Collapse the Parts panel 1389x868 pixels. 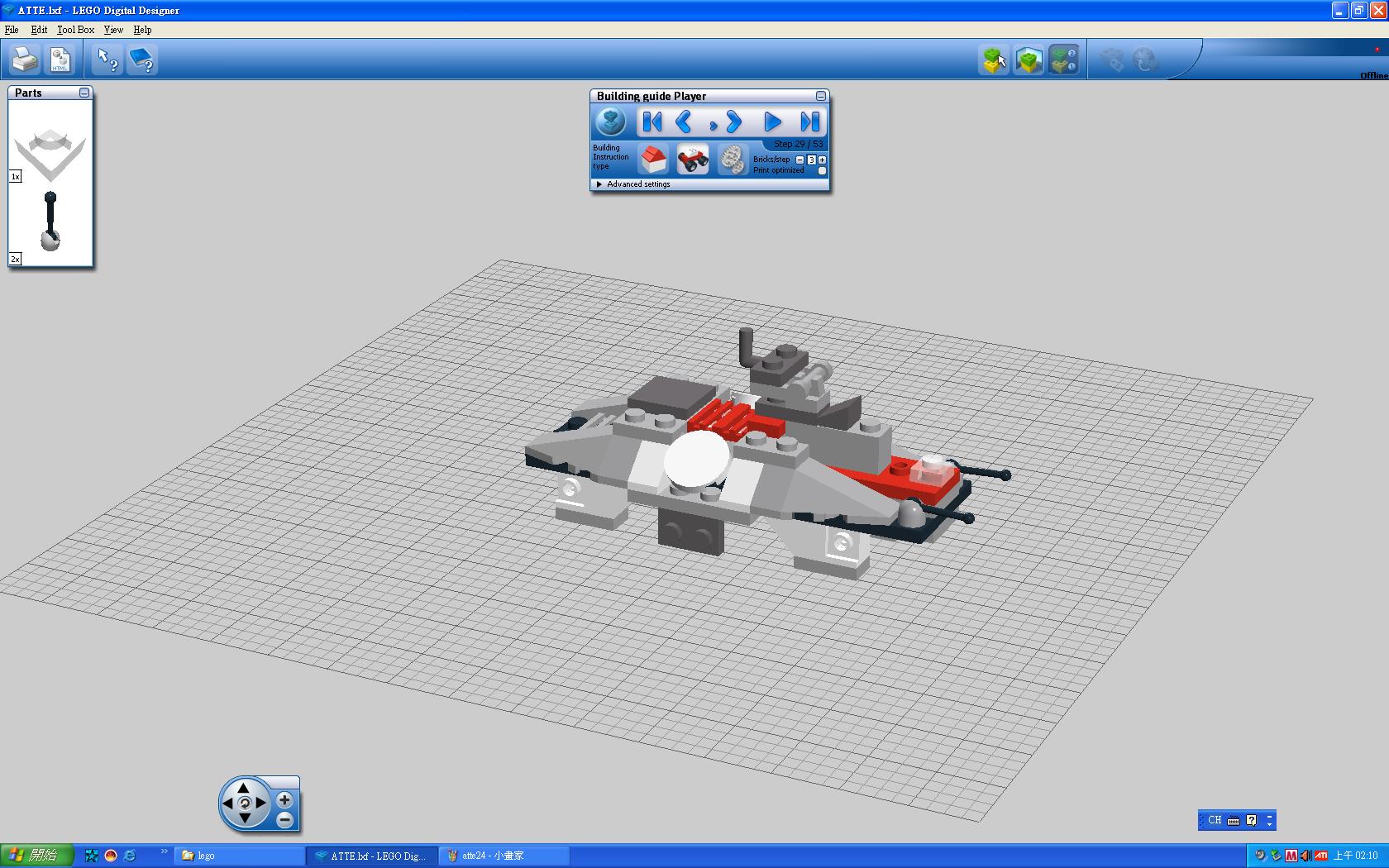point(84,93)
